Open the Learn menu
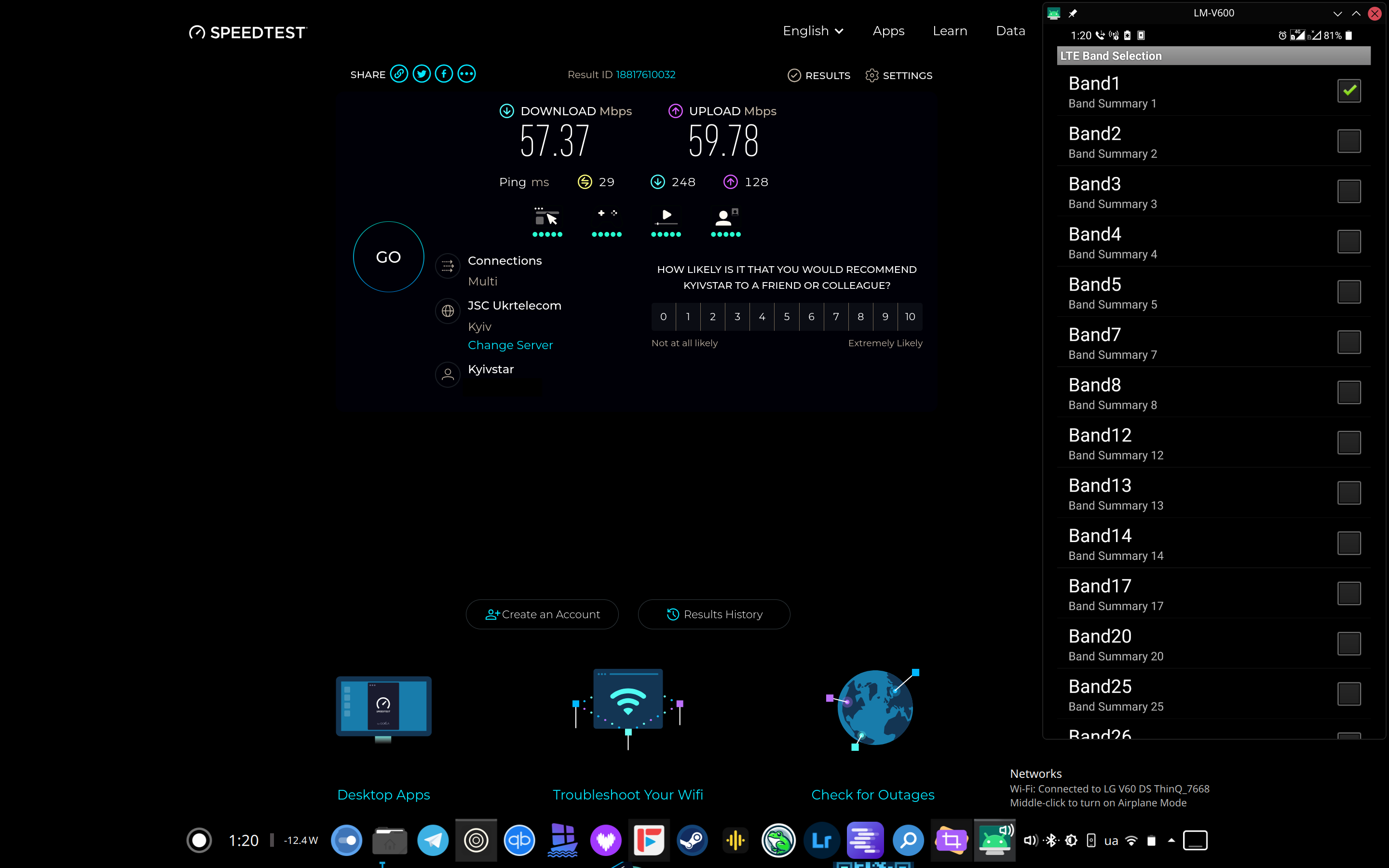Image resolution: width=1389 pixels, height=868 pixels. [949, 31]
